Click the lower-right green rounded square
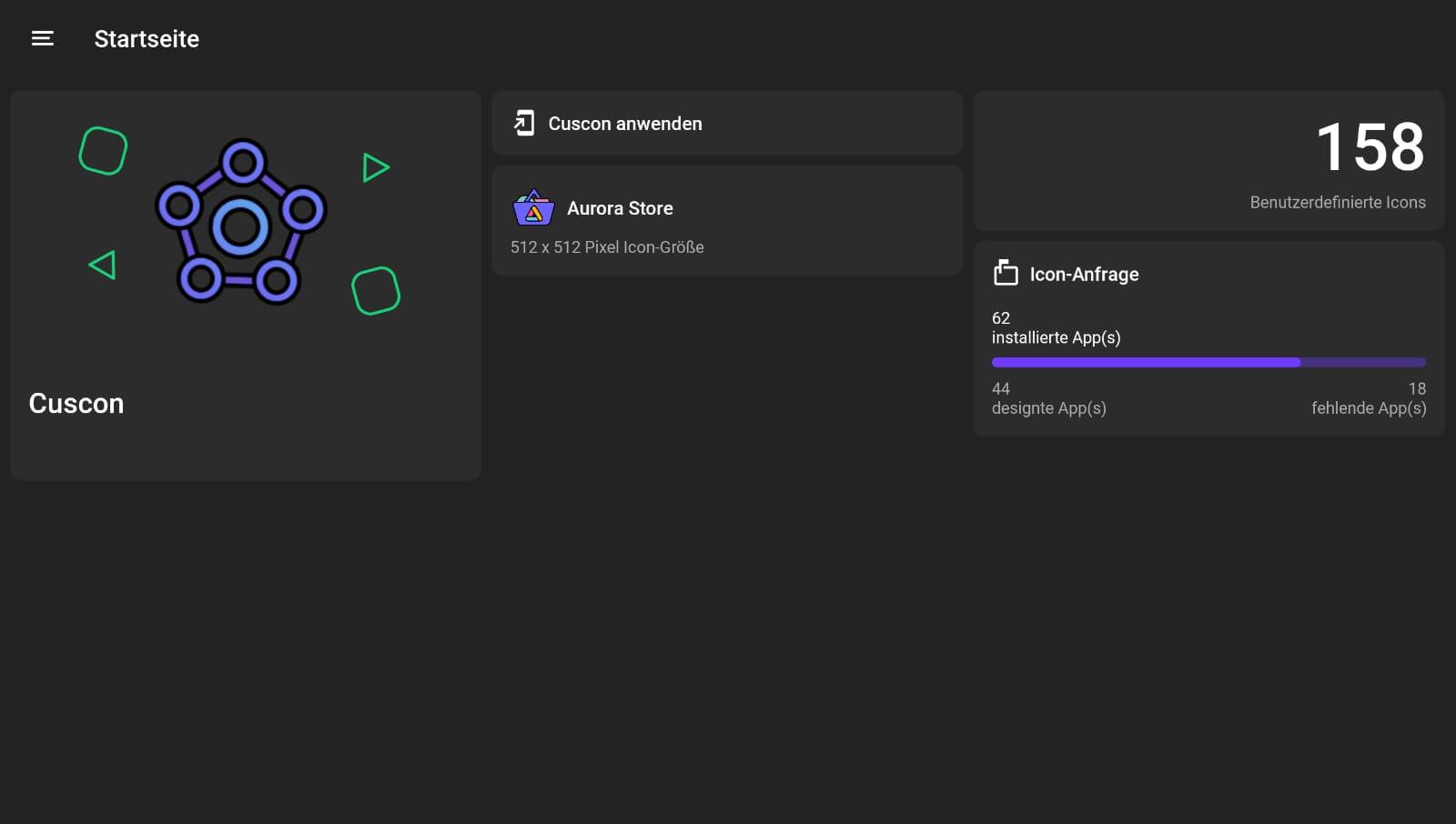Viewport: 1456px width, 824px height. click(x=376, y=291)
